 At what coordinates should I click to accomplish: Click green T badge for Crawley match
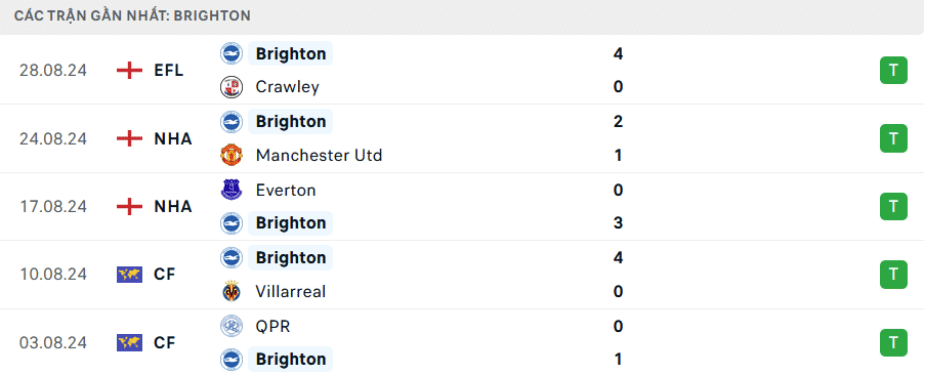point(894,71)
